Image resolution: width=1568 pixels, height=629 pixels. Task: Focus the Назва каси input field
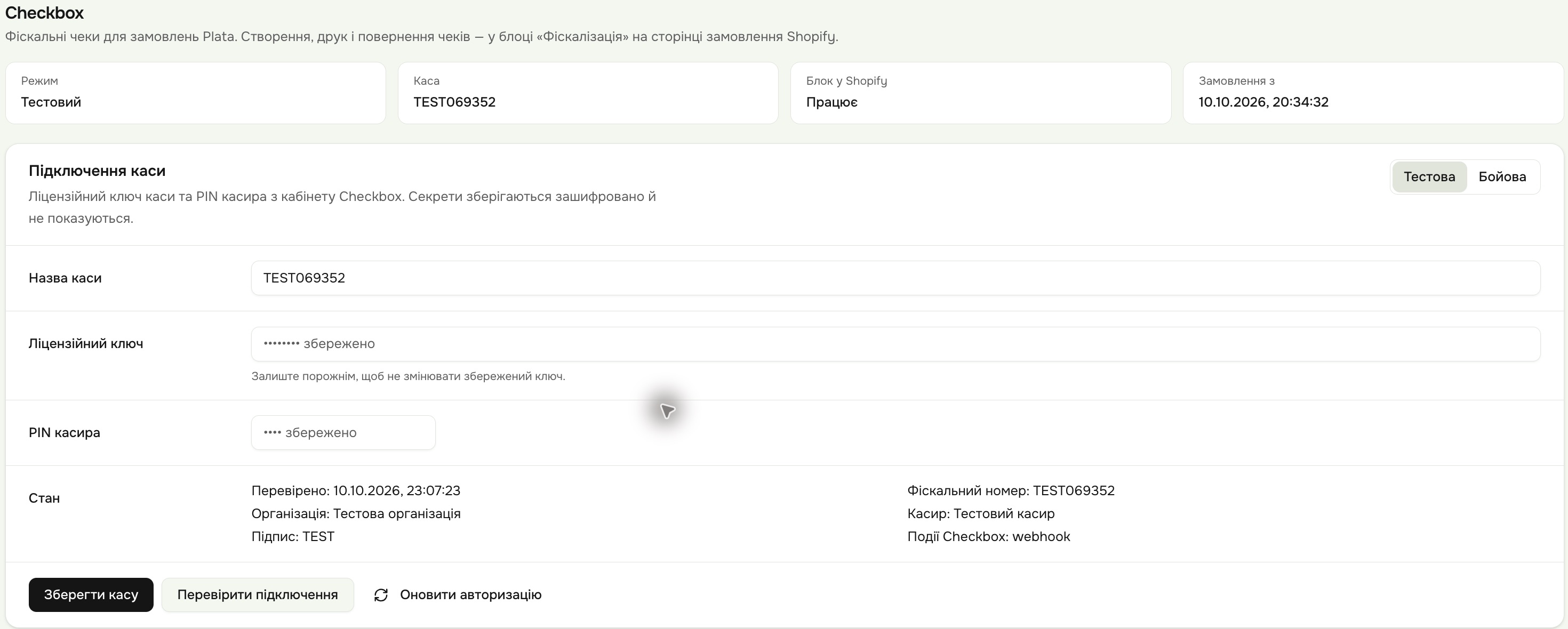click(x=895, y=278)
